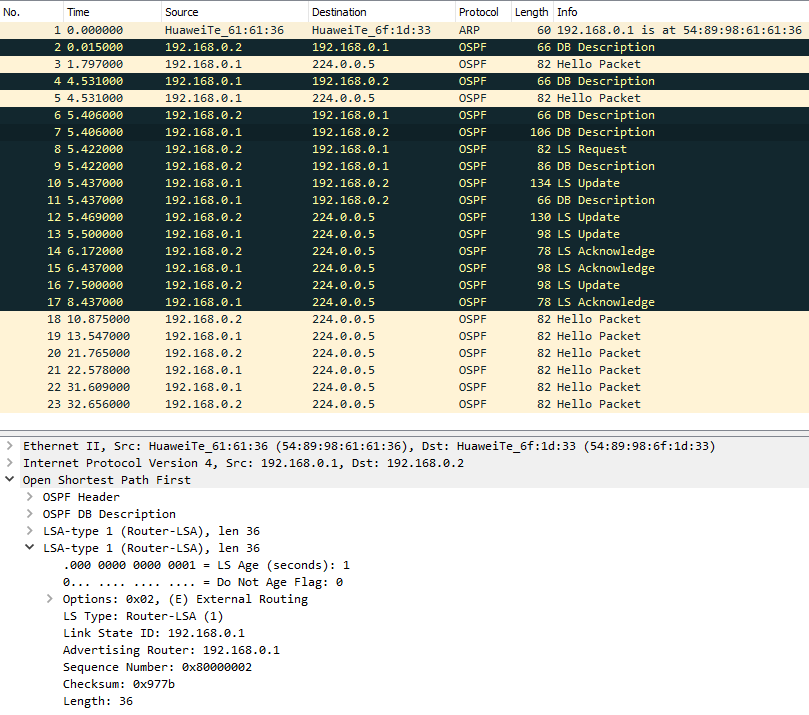Select packet 10 LS Update with length 134
The image size is (809, 715).
tap(404, 183)
